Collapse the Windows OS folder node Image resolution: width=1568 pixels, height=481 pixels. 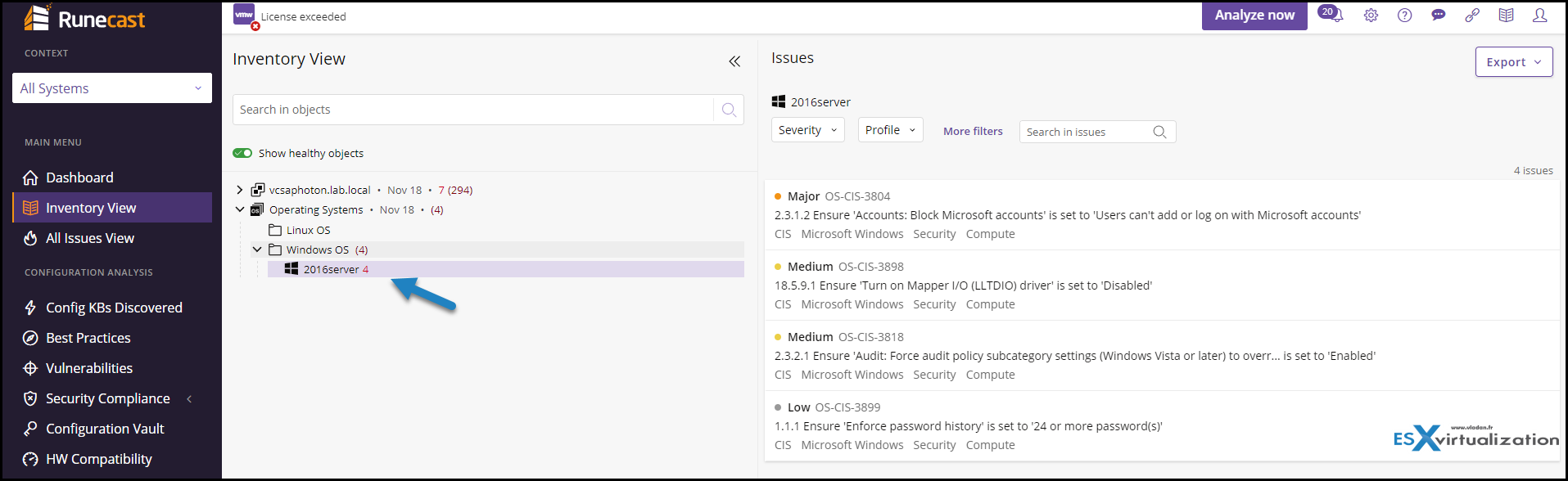[x=257, y=249]
